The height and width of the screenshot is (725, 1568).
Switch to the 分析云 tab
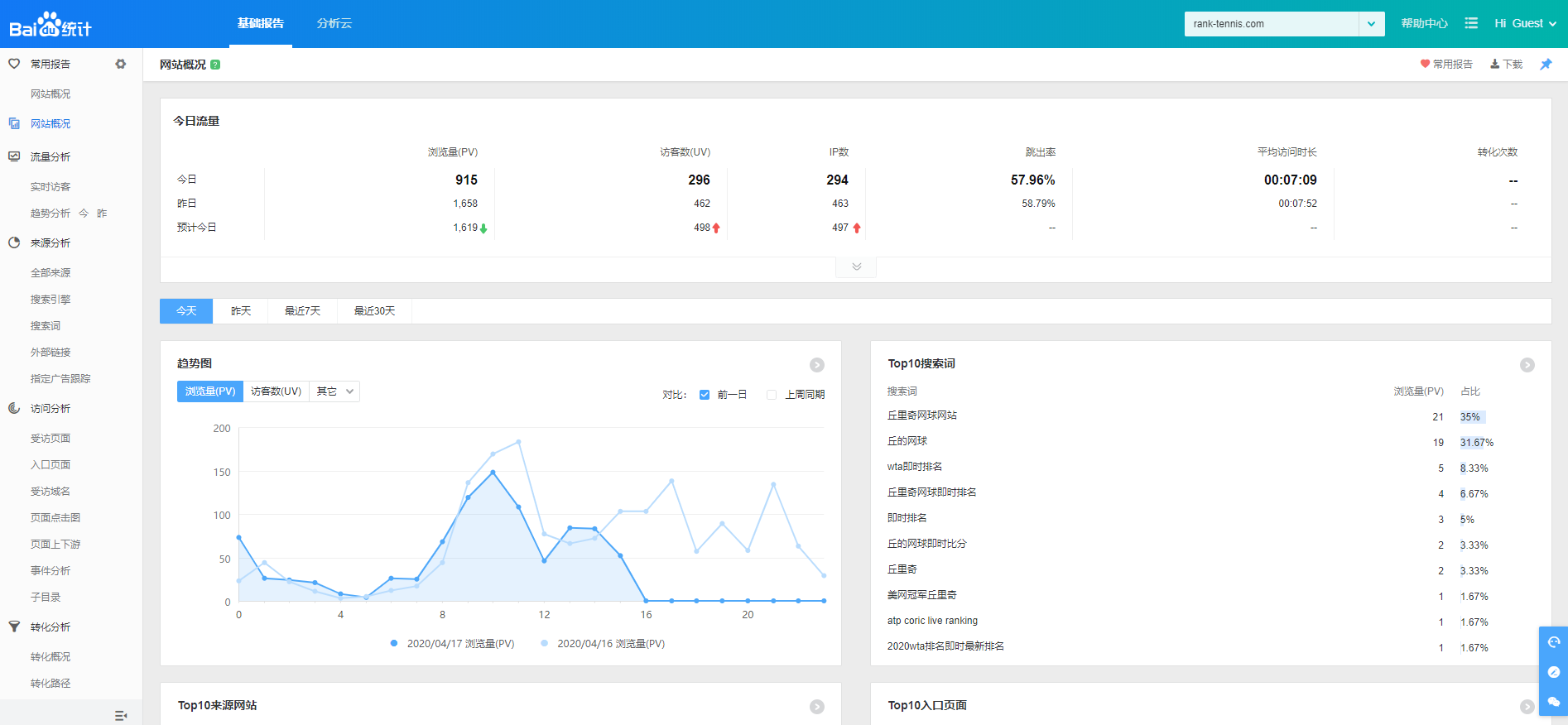click(334, 23)
